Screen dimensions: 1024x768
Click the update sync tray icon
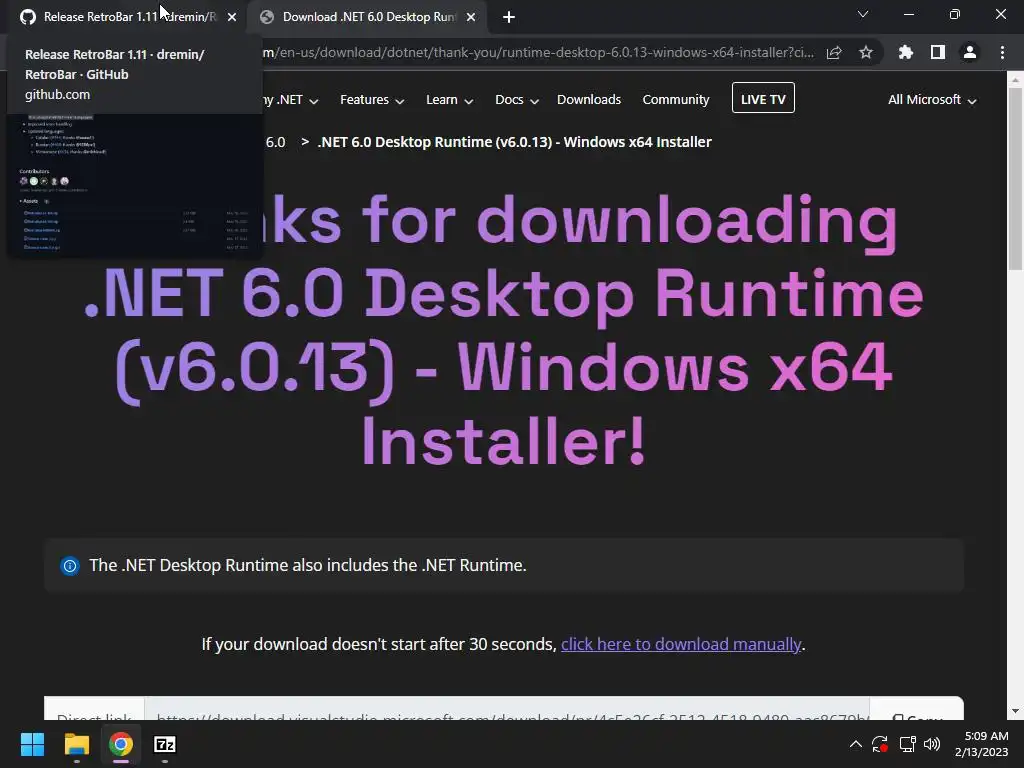880,744
